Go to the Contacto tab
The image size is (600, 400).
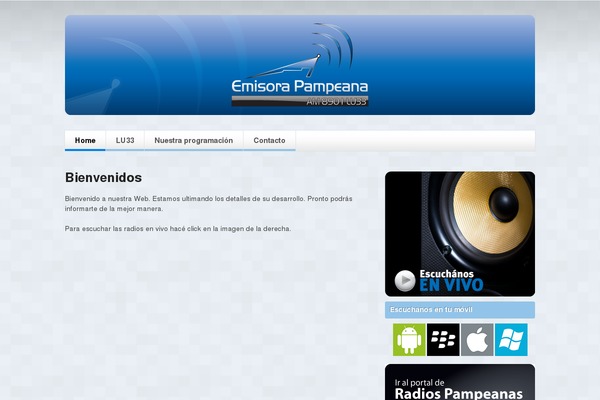pyautogui.click(x=269, y=140)
